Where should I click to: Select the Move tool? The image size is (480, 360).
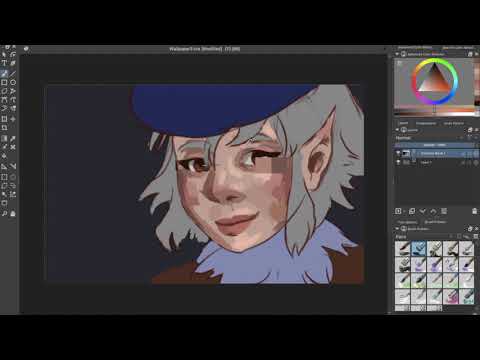(x=13, y=119)
